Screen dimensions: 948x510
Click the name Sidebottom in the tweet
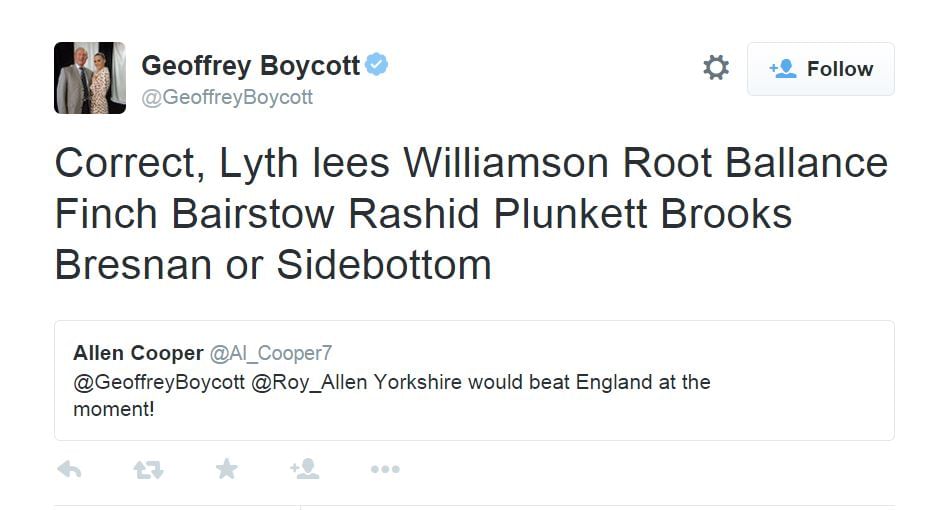(384, 265)
